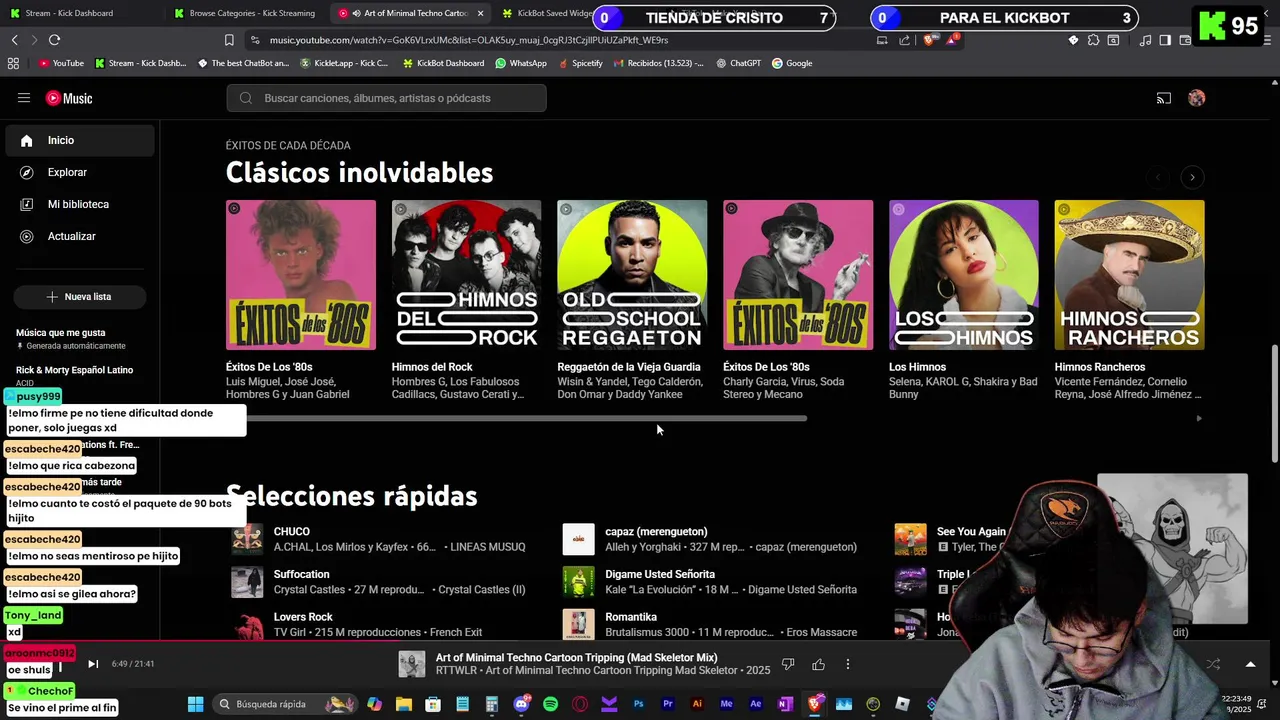The image size is (1280, 720).
Task: Go to Inicio in the sidebar
Action: coord(80,140)
